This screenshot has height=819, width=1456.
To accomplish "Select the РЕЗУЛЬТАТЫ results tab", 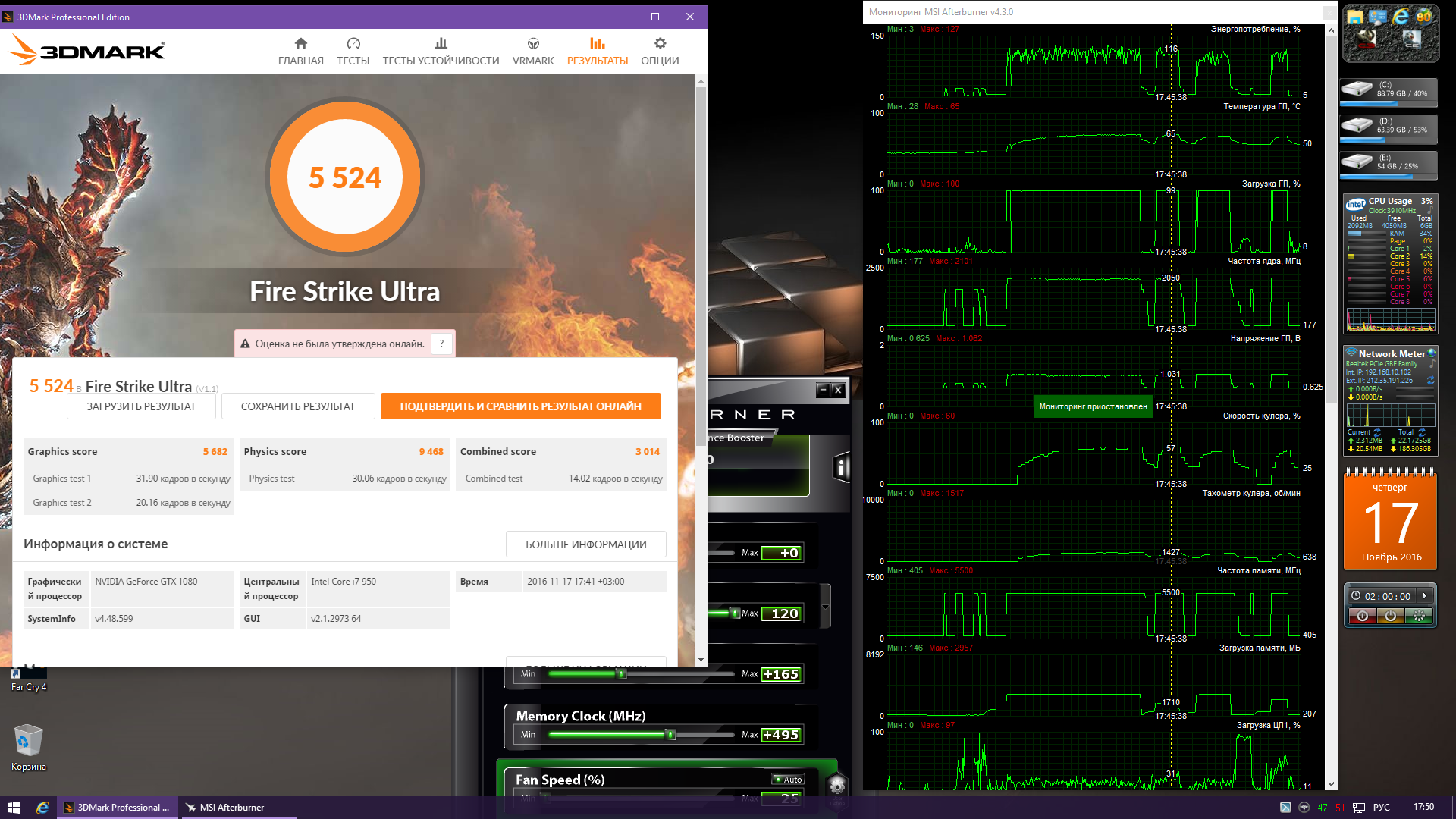I will pos(598,52).
